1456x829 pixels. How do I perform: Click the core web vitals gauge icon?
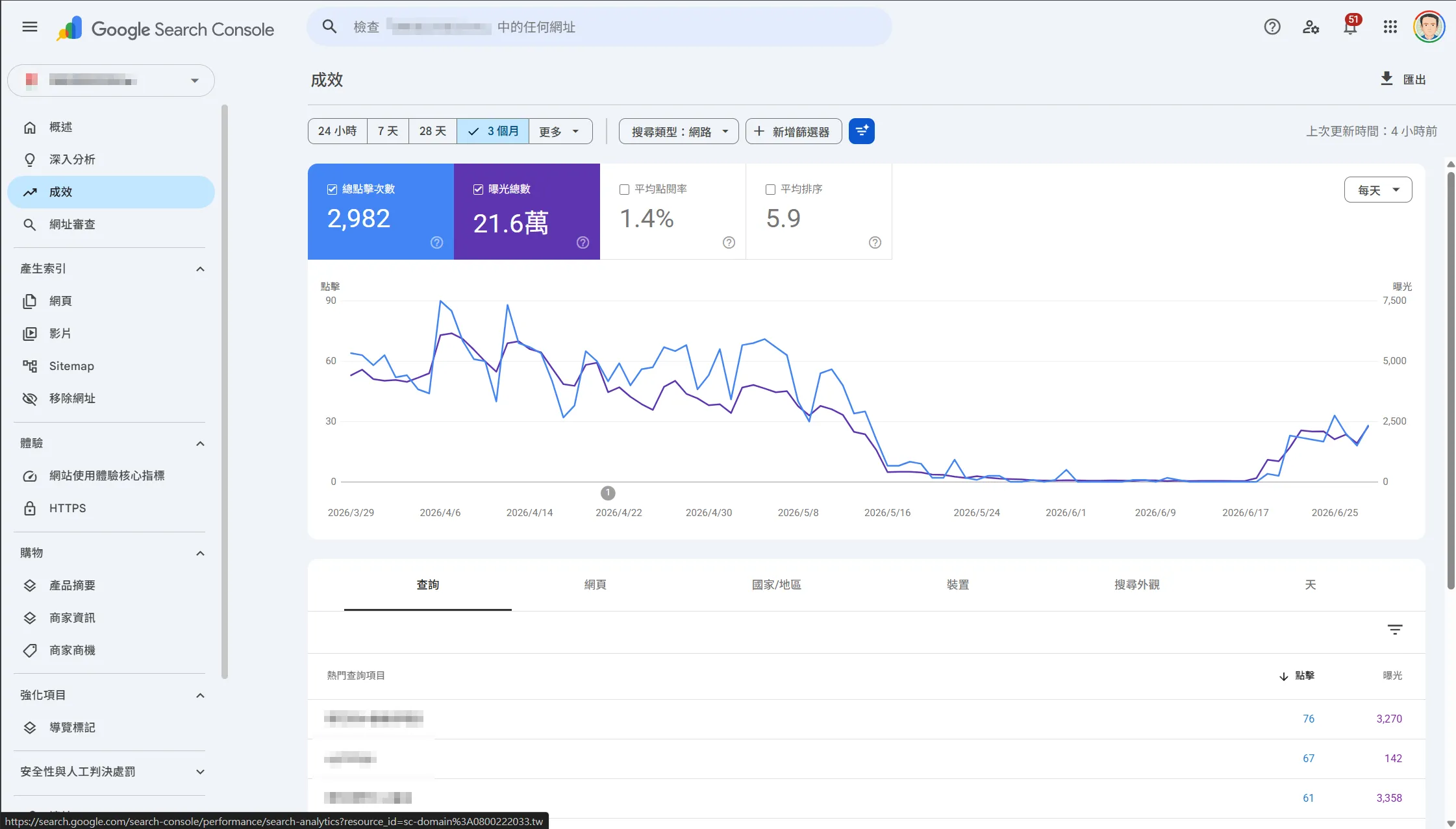(x=30, y=476)
